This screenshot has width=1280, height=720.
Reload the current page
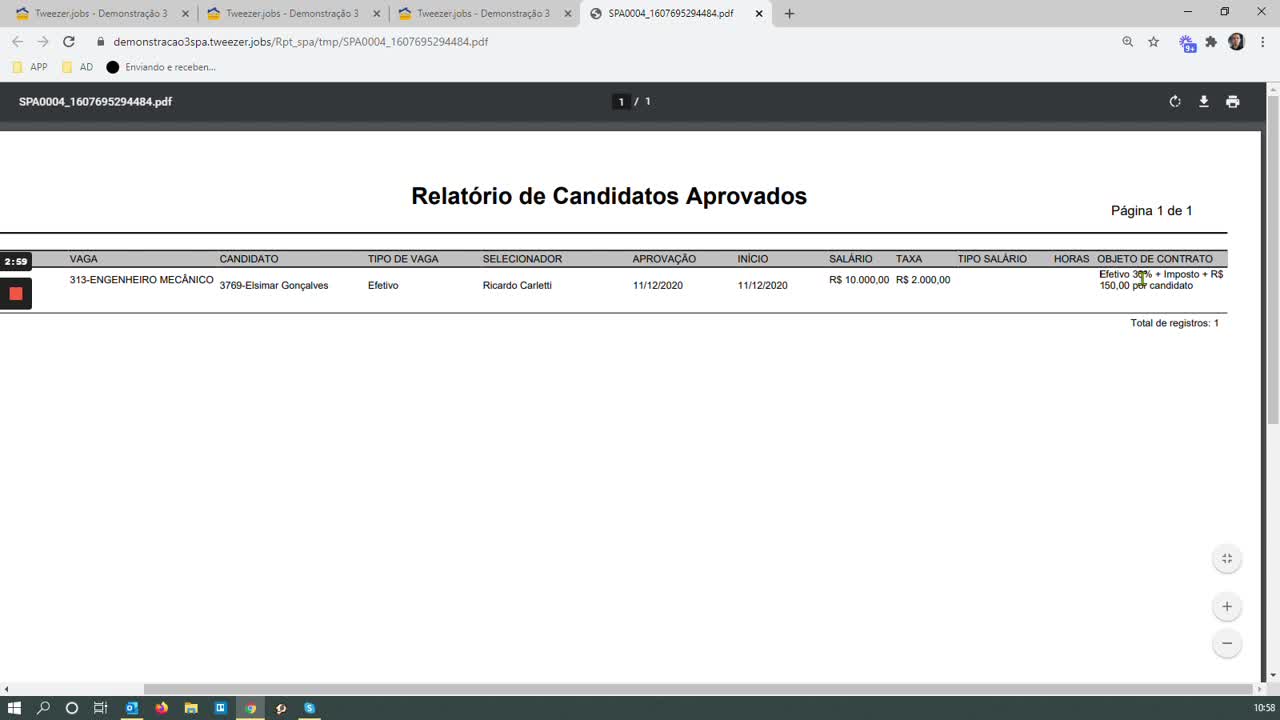point(68,42)
